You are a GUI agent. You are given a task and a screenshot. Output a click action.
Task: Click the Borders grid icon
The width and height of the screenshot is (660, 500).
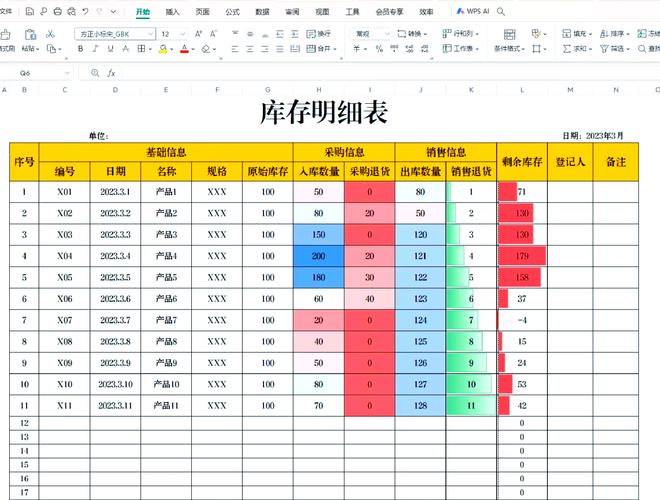141,49
